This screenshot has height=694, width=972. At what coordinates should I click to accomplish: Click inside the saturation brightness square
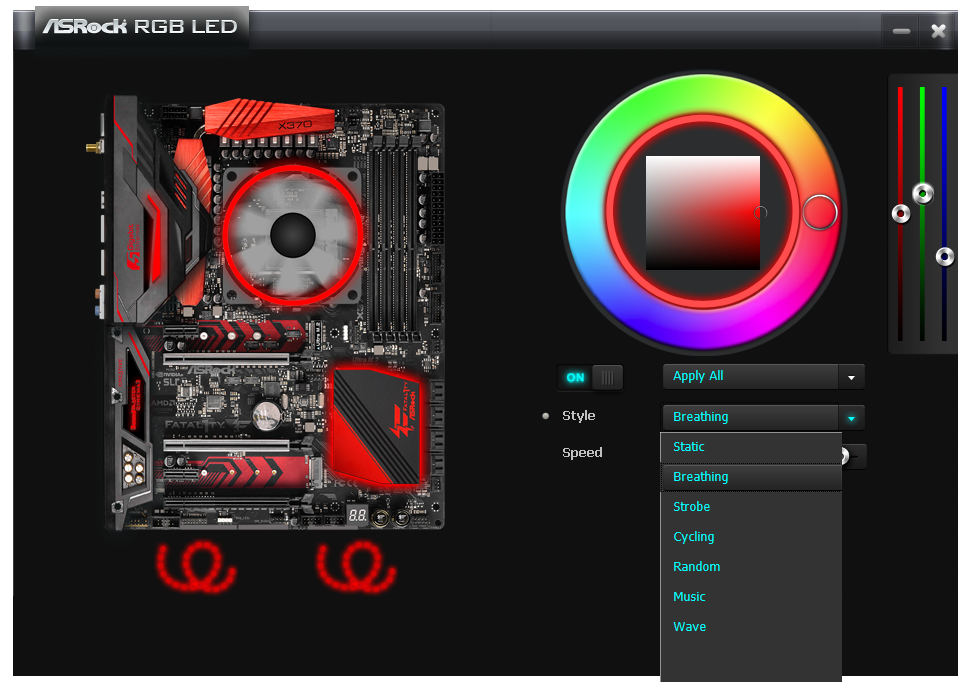click(703, 213)
